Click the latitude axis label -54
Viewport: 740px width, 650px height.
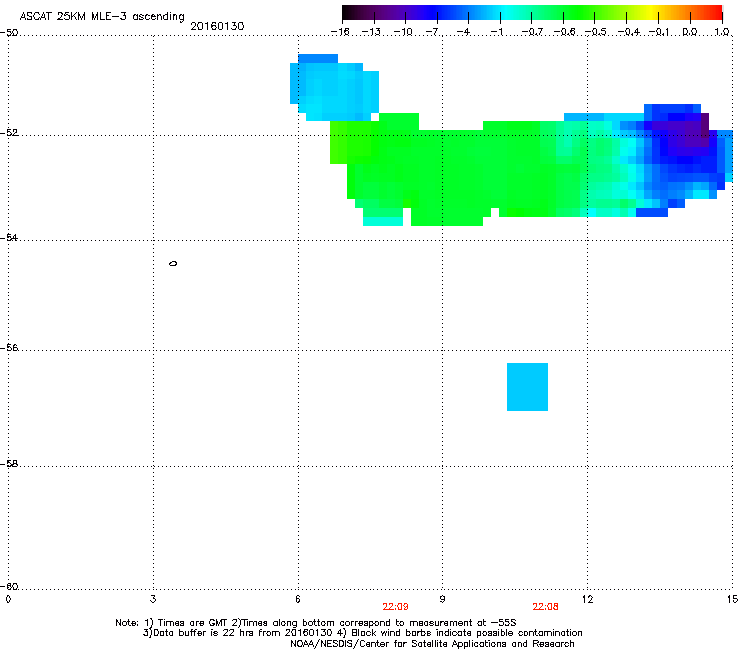(9, 237)
